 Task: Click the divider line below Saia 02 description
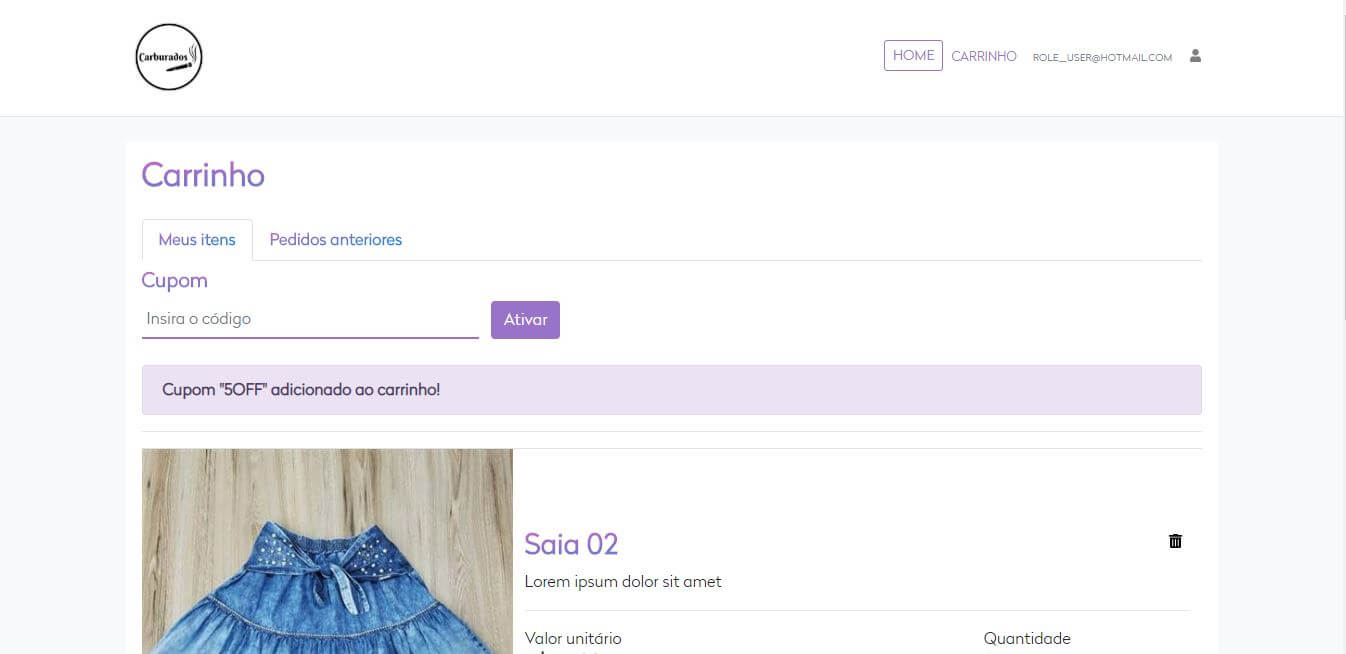click(857, 610)
